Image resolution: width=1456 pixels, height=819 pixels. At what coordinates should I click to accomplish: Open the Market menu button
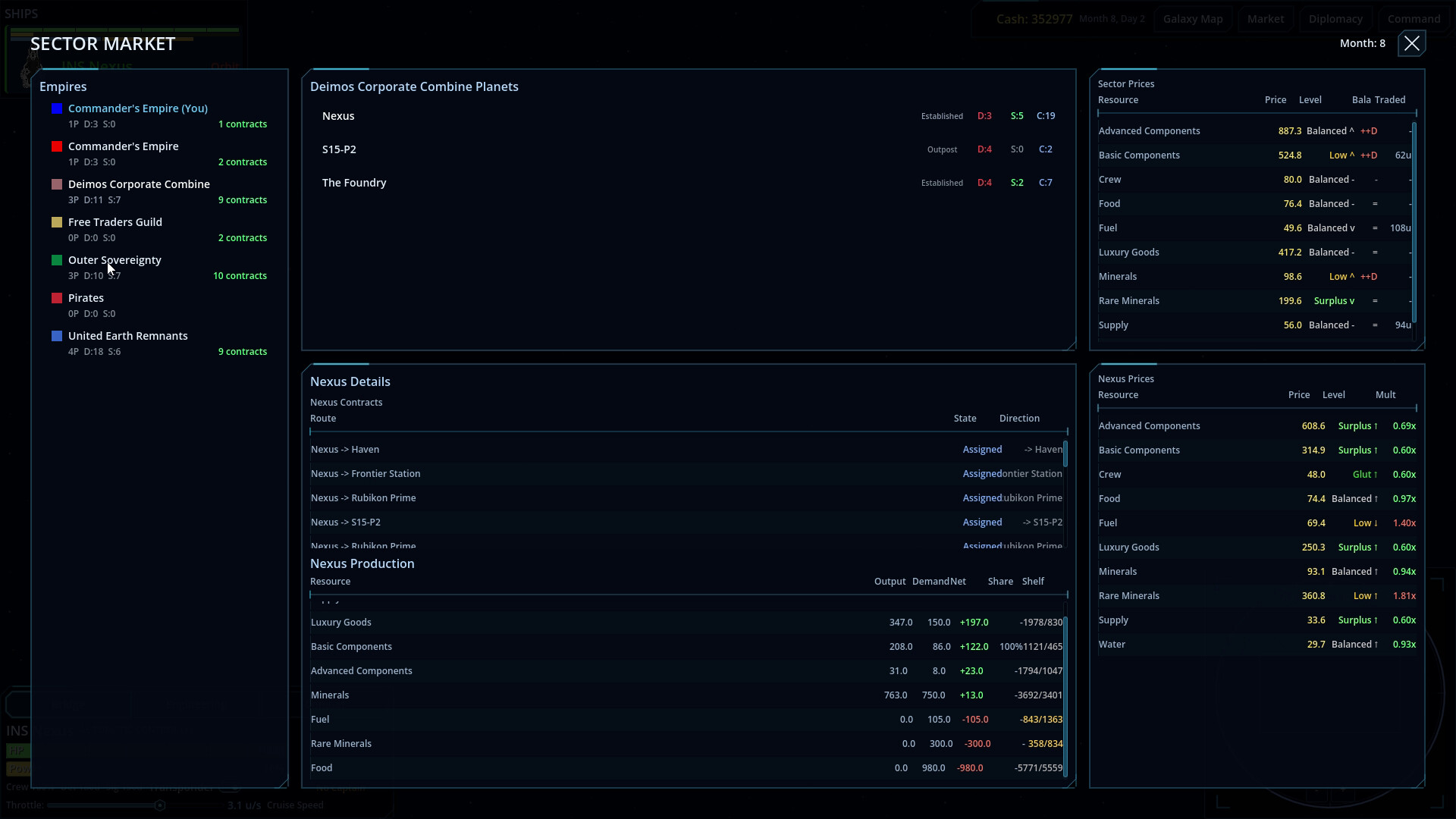pos(1266,19)
